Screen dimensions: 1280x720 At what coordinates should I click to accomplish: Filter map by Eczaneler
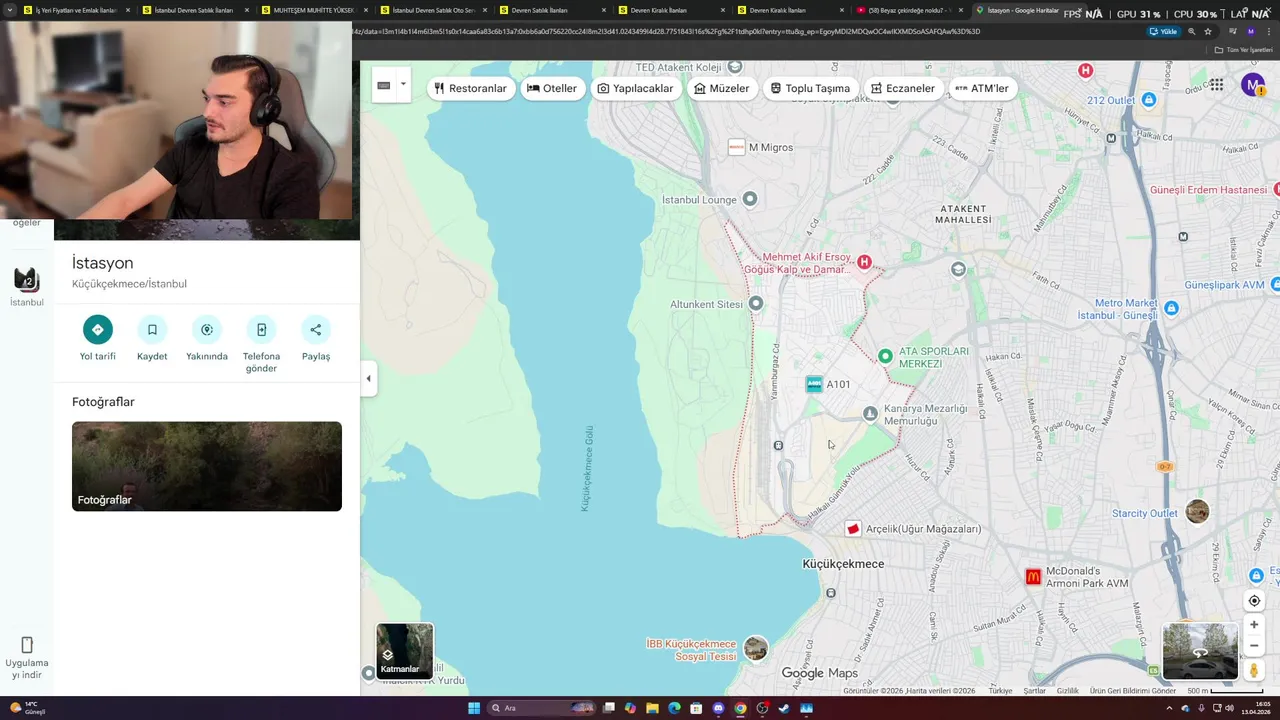pos(903,88)
